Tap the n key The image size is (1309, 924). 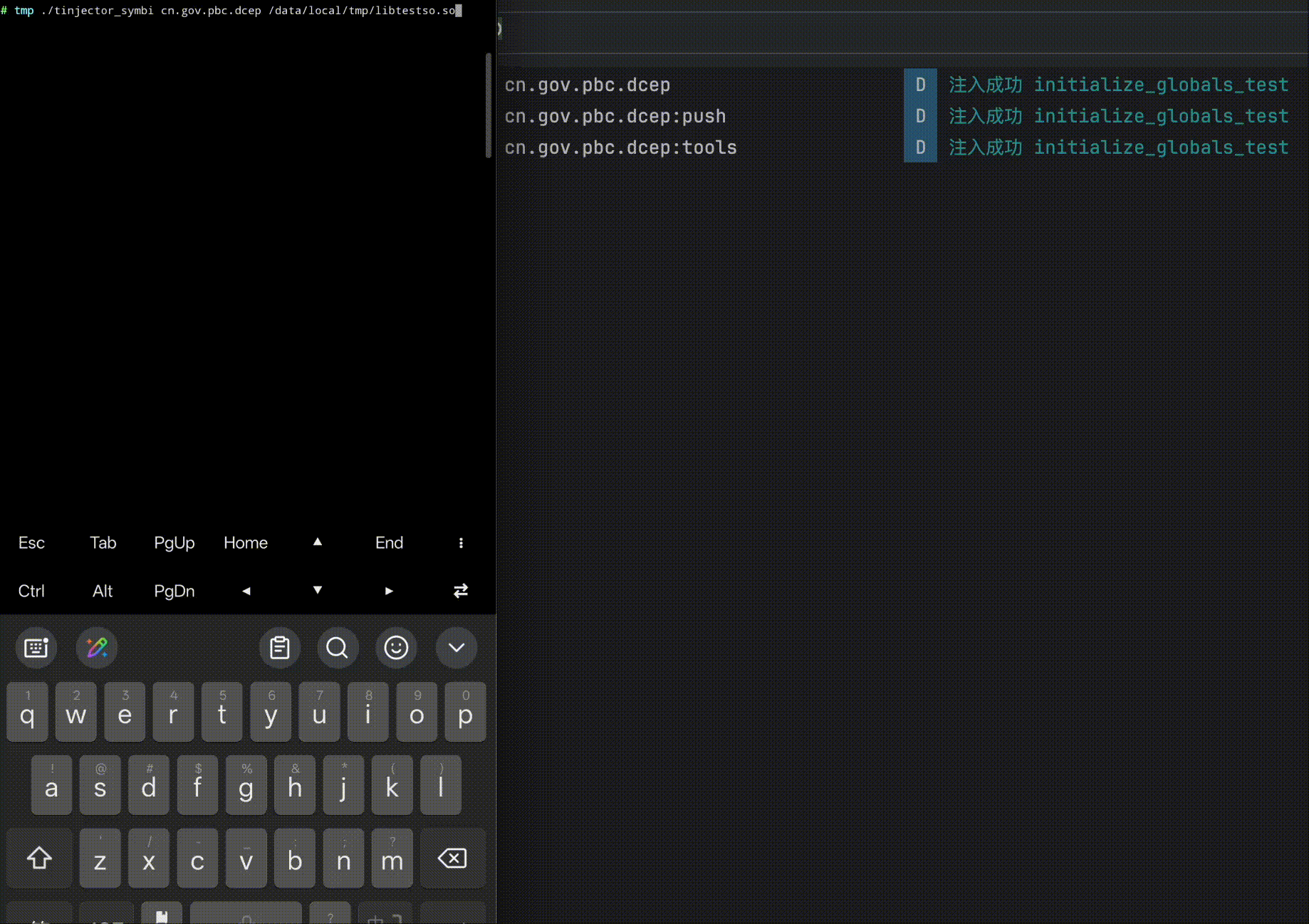tap(343, 858)
